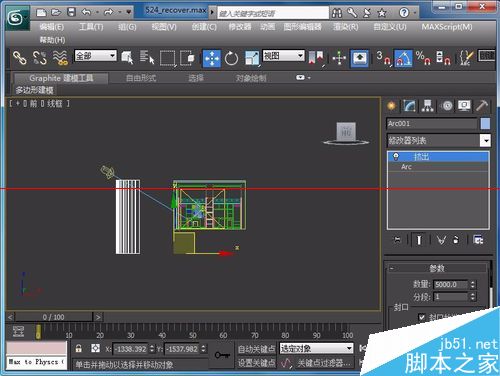The height and width of the screenshot is (376, 500).
Task: Click the Pin Stack icon below modifier stack
Action: 397,240
